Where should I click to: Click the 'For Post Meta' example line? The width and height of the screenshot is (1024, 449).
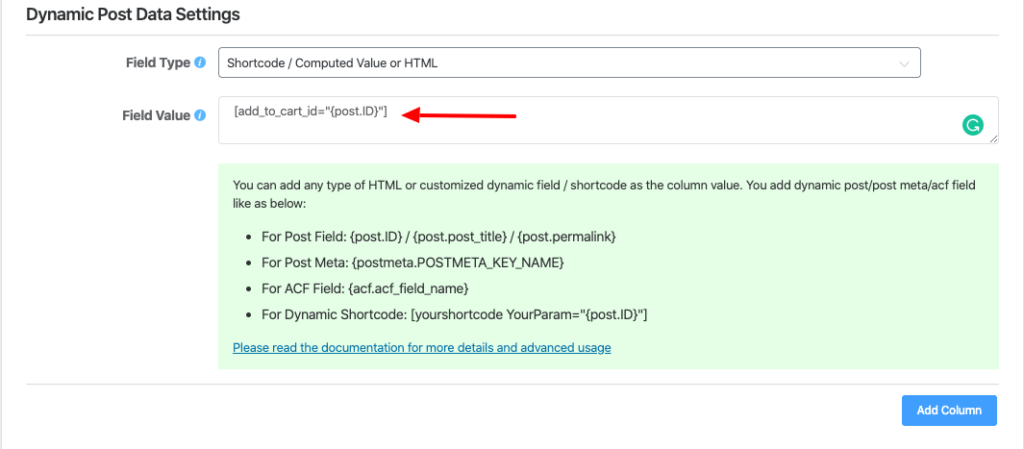(x=413, y=262)
